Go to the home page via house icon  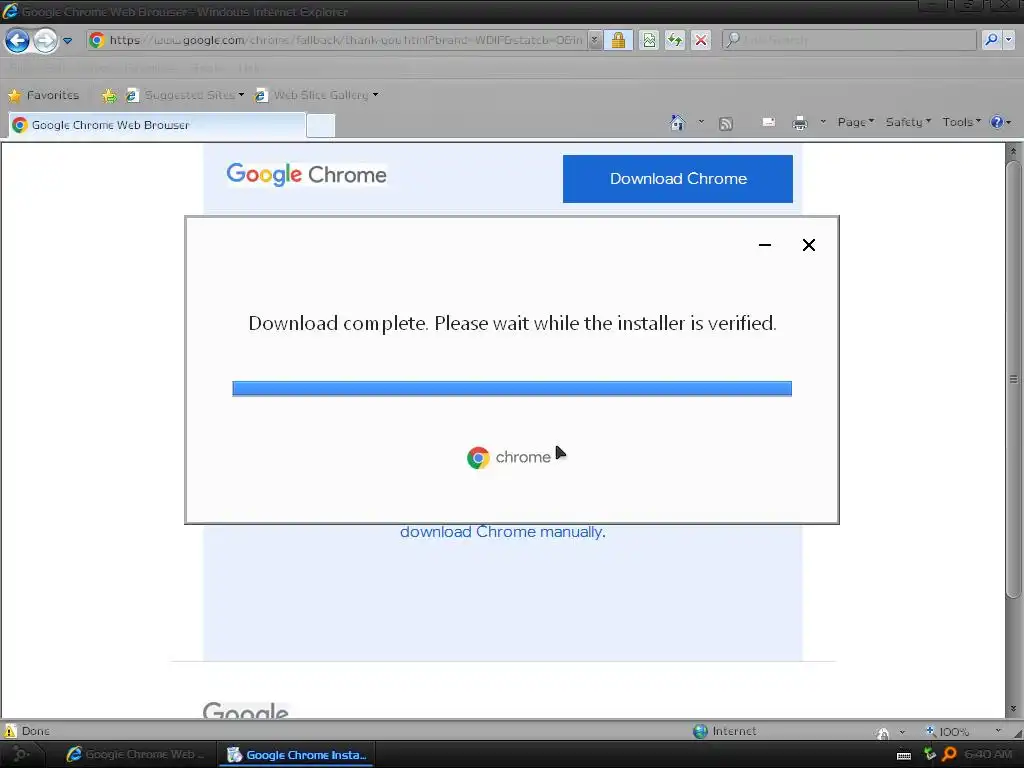pos(677,122)
